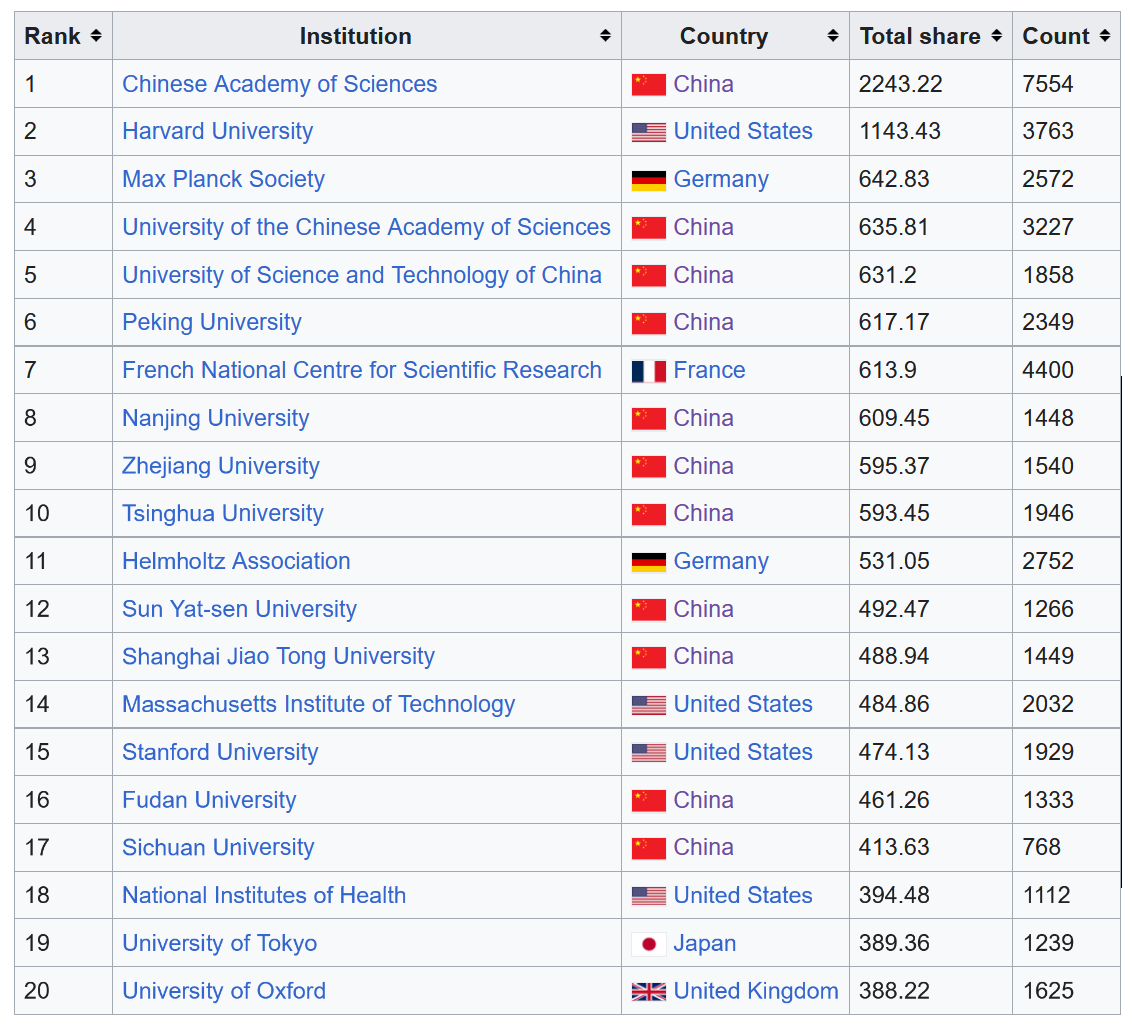Open Sun Yat-sen University link
Viewport: 1132px width, 1026px height.
pyautogui.click(x=239, y=609)
